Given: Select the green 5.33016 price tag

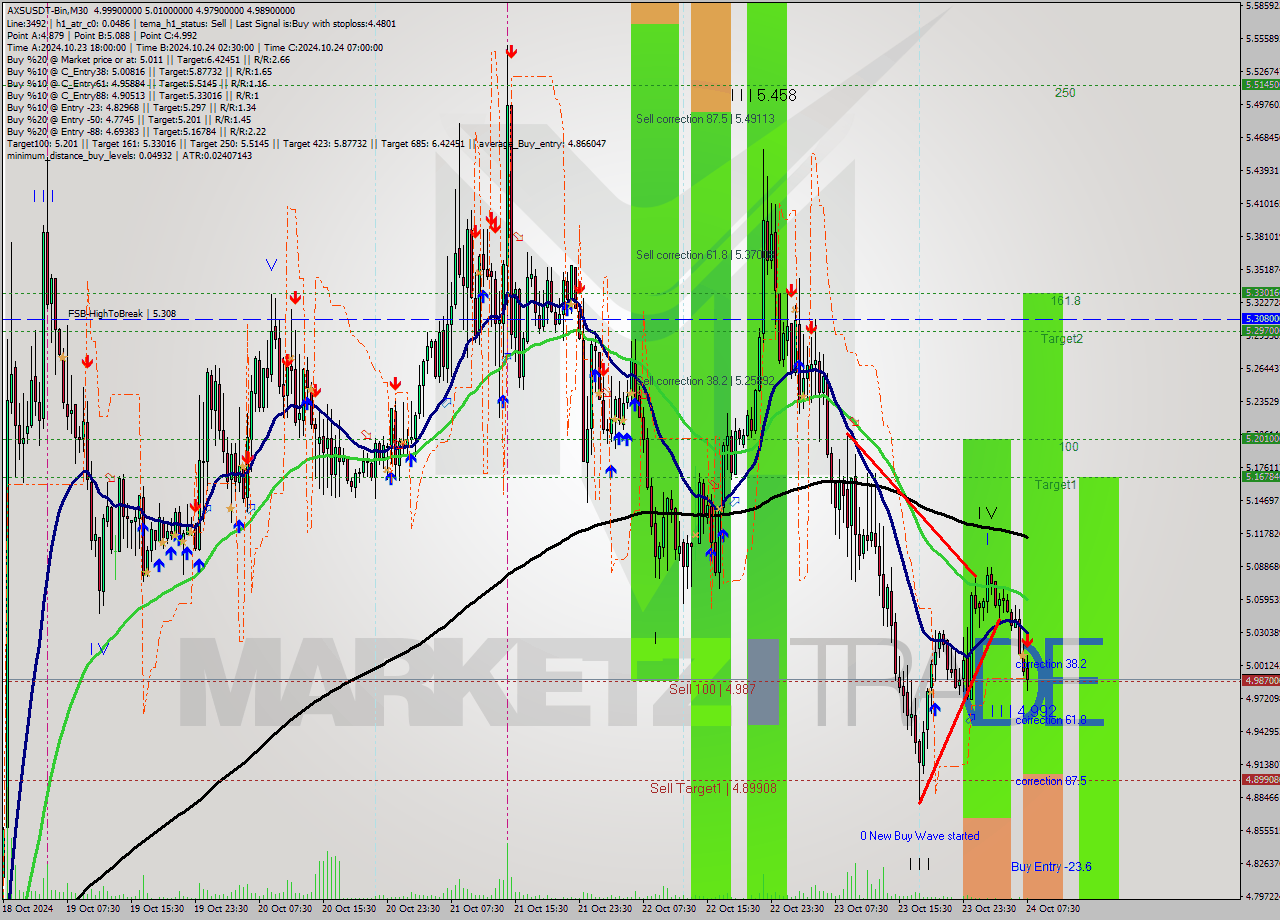Looking at the screenshot, I should point(1260,293).
